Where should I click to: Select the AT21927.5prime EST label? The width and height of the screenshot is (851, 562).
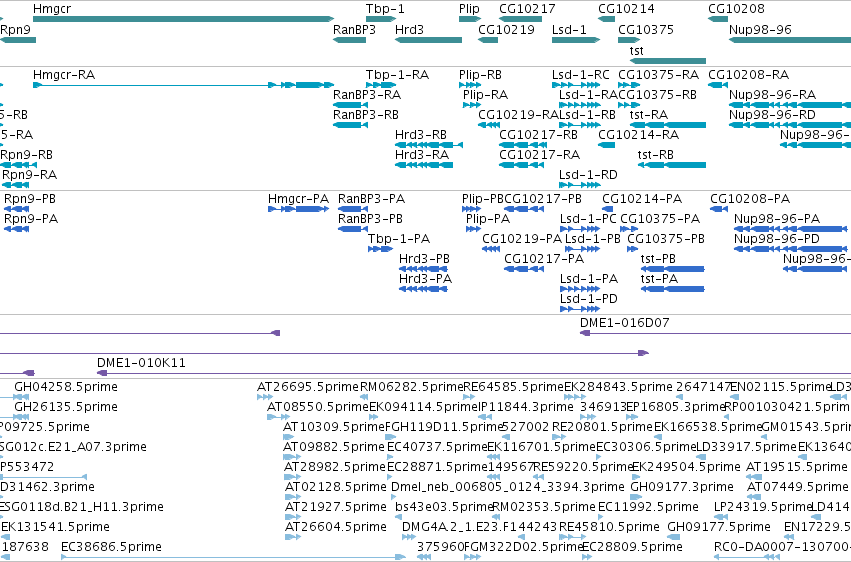335,508
